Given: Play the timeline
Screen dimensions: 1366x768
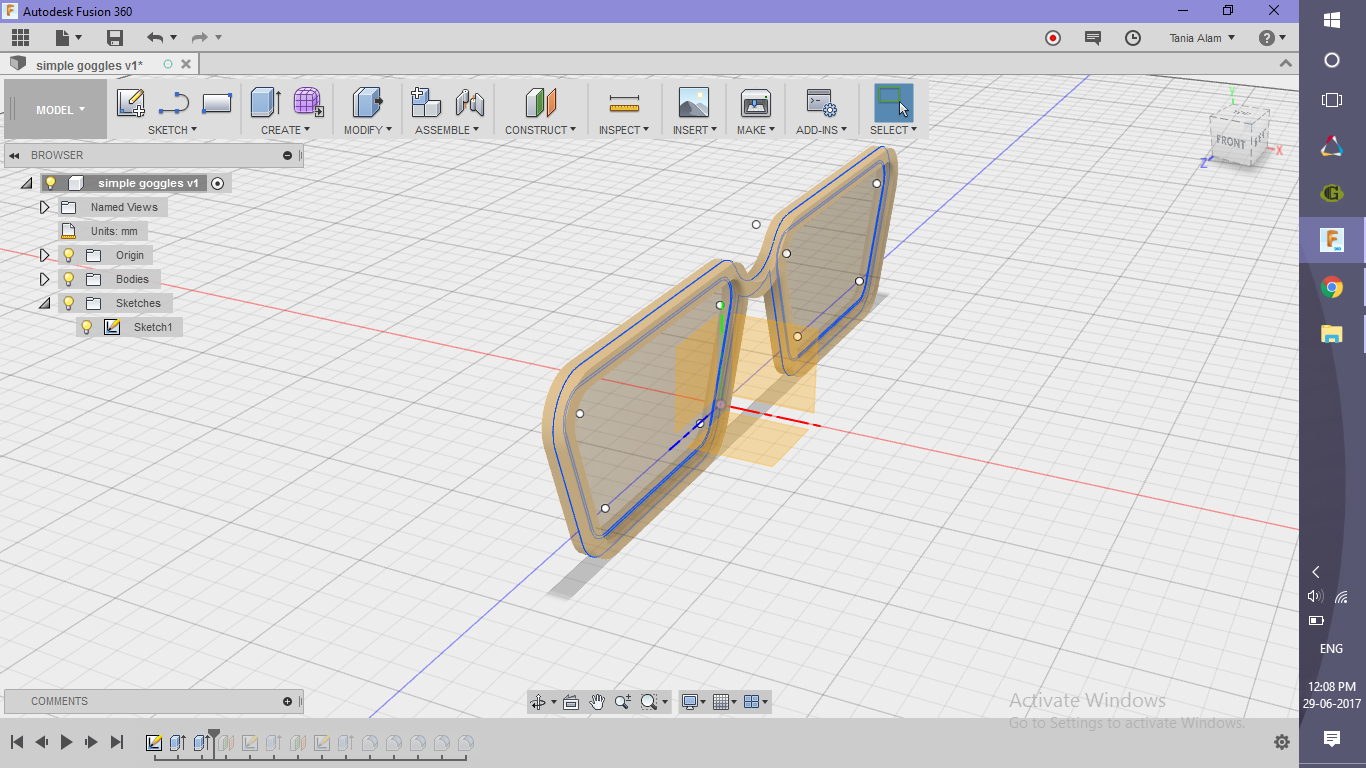Looking at the screenshot, I should (66, 742).
